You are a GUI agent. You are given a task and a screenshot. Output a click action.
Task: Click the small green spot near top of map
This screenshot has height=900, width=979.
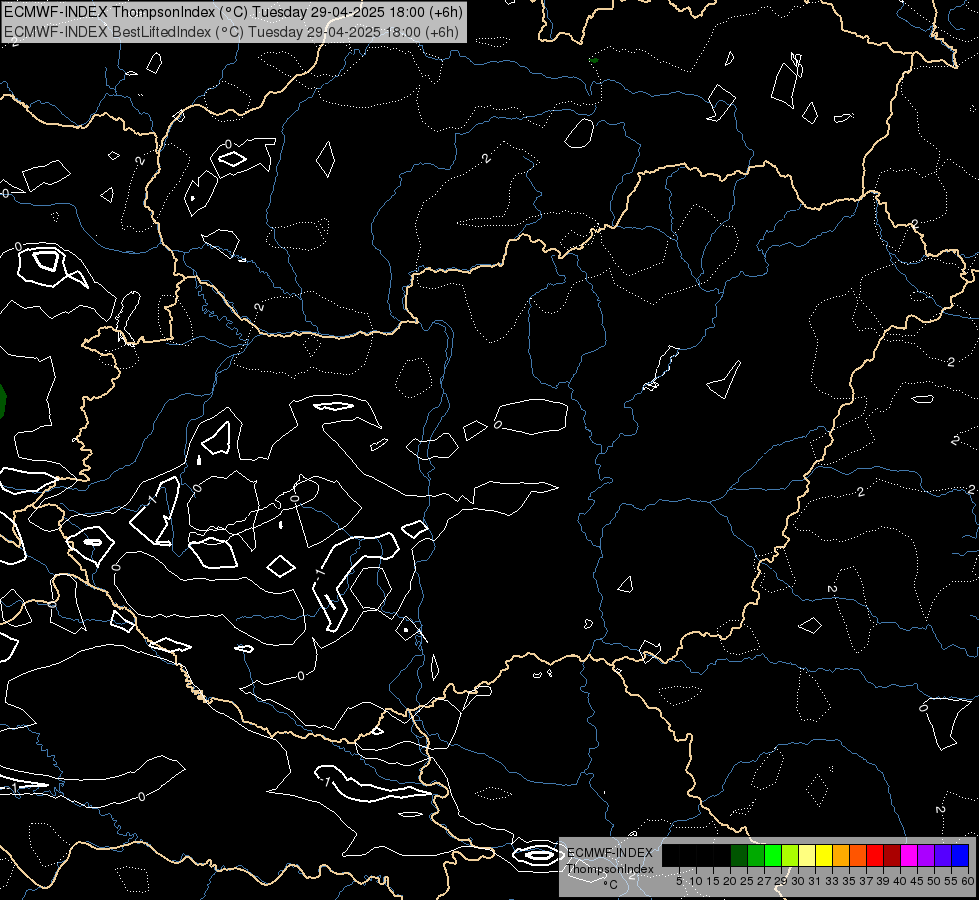pos(594,60)
